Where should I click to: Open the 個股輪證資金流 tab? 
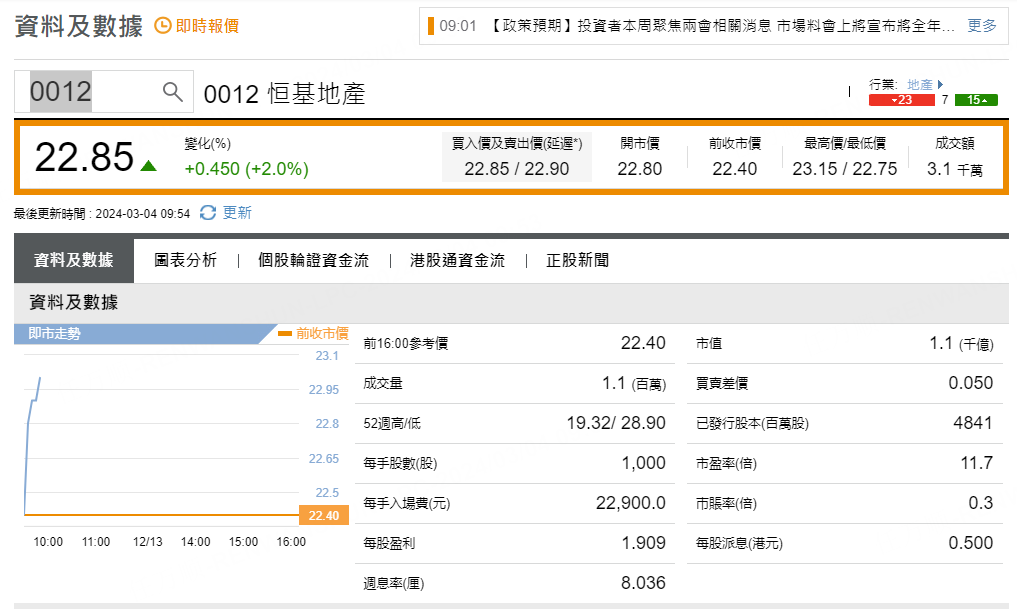click(x=313, y=260)
